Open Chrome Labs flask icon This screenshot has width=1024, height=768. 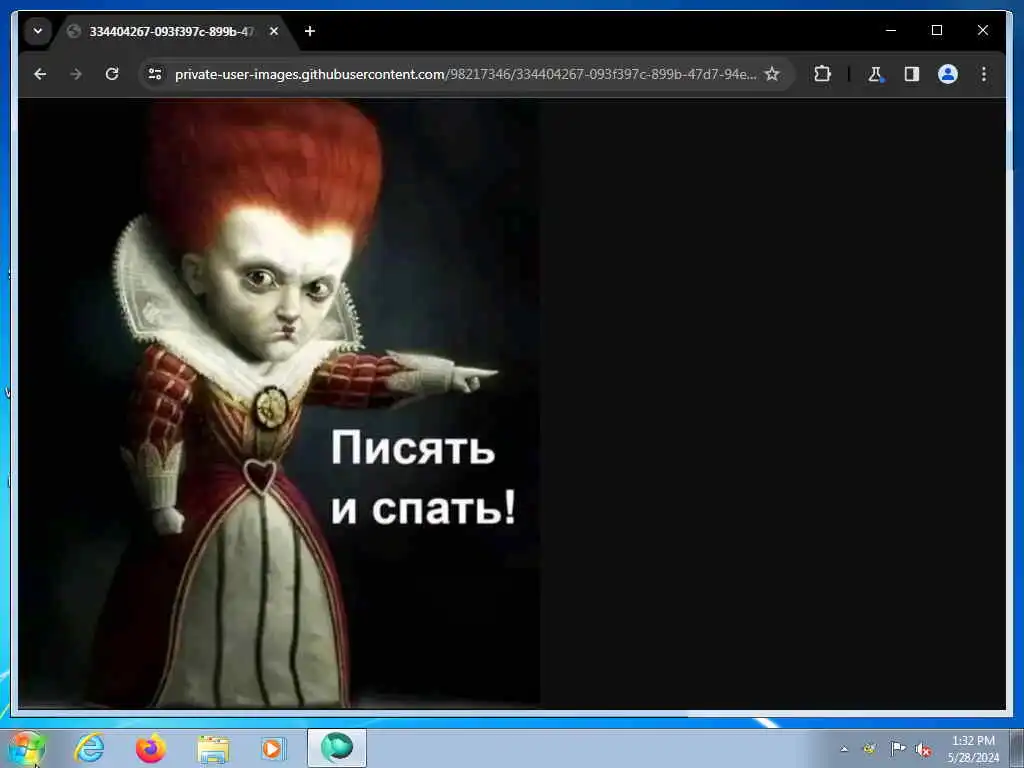click(876, 74)
